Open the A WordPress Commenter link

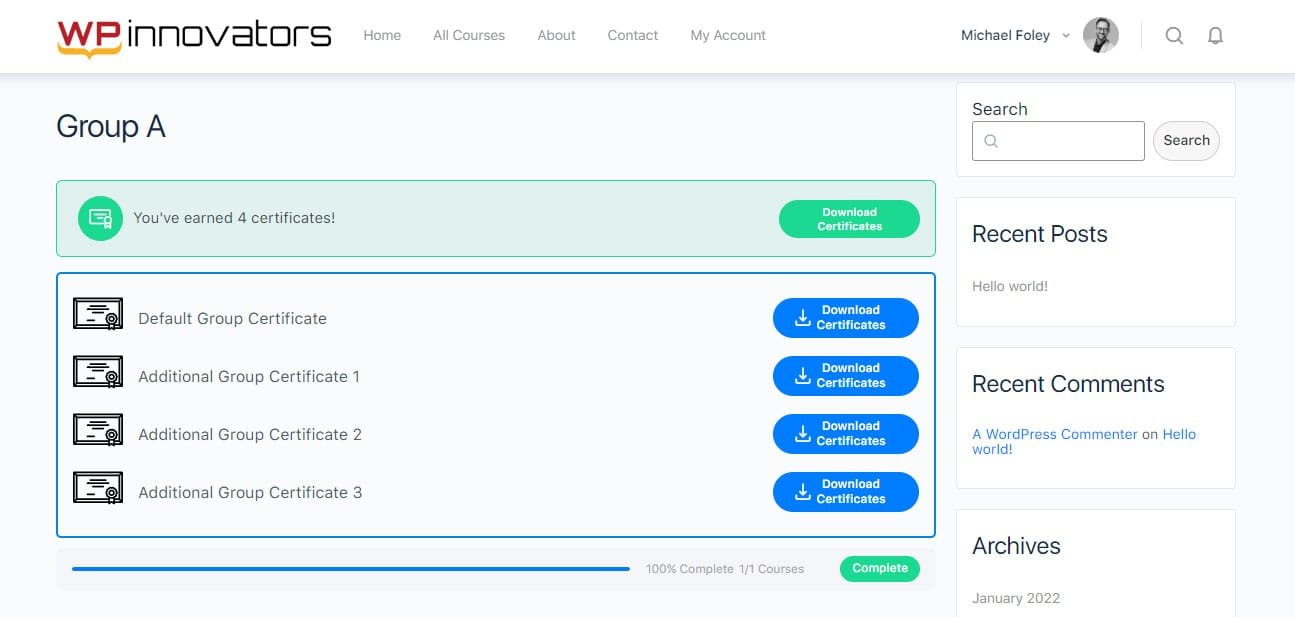point(1055,434)
